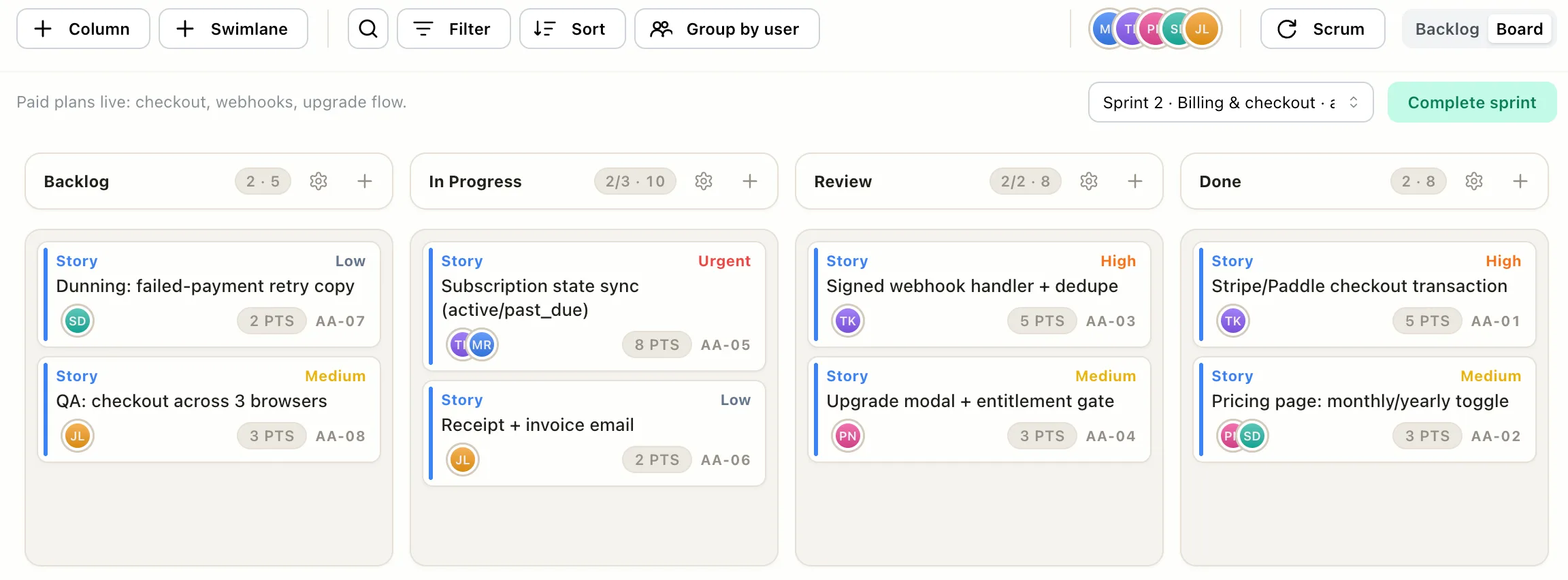
Task: Add a card with In Progress plus icon
Action: coord(750,181)
